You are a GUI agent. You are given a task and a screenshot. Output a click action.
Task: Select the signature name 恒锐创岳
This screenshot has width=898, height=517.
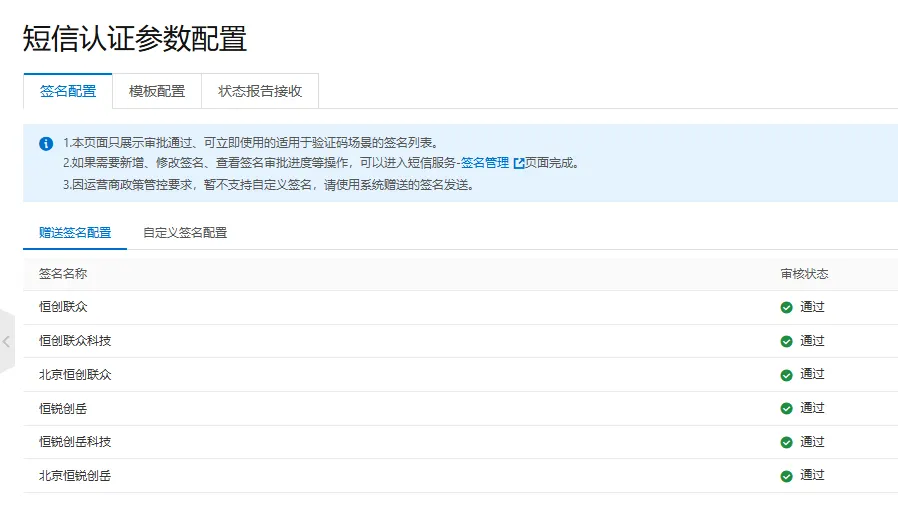coord(63,408)
